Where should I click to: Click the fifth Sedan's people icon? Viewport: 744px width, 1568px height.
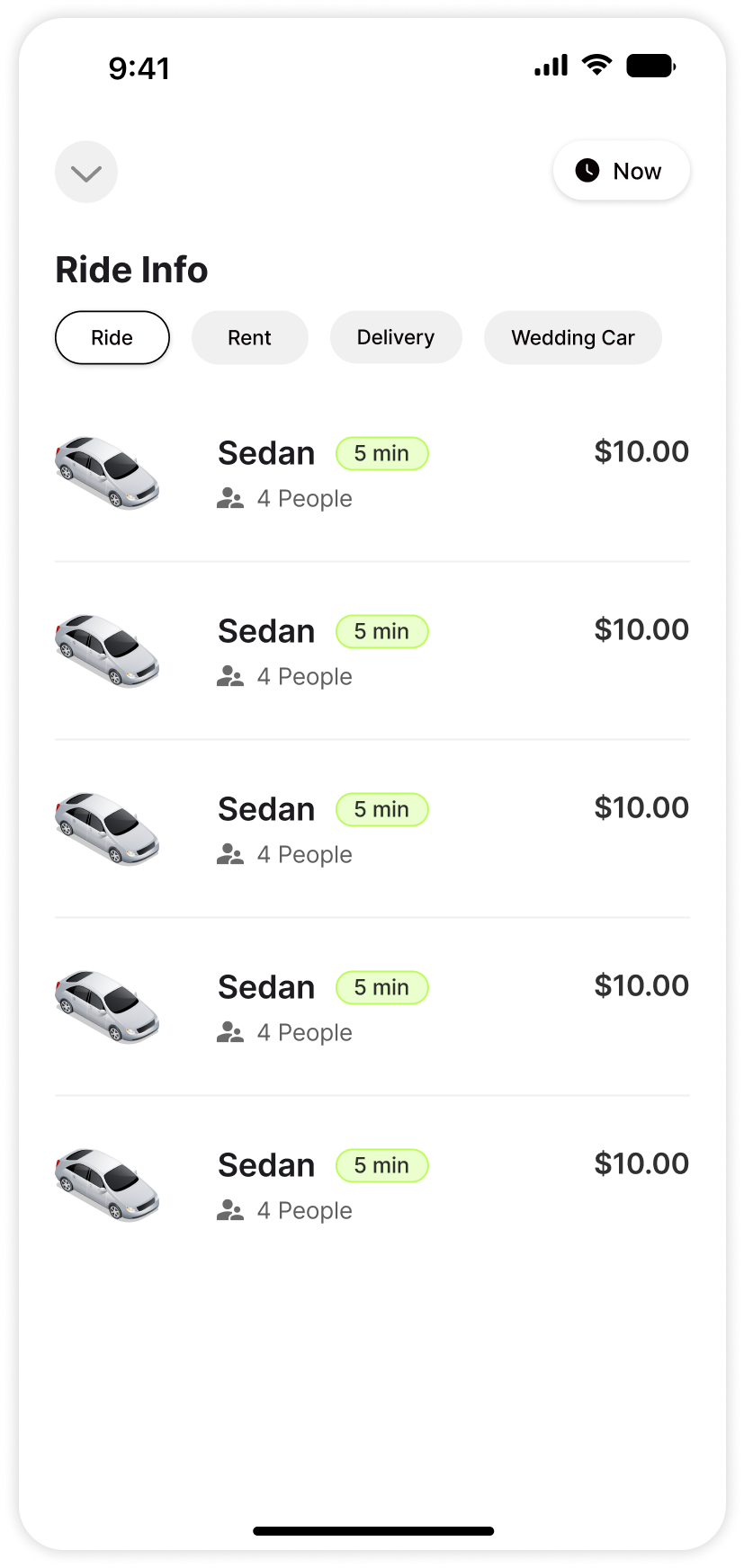pos(230,1211)
